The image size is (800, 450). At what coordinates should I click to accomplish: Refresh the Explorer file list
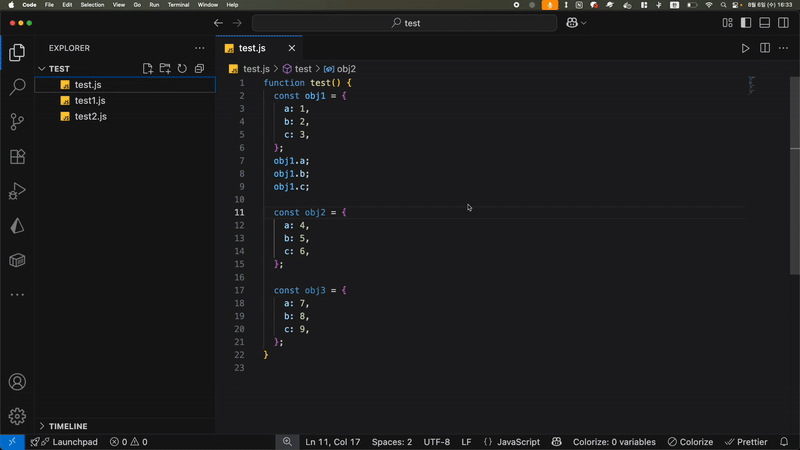[x=182, y=69]
